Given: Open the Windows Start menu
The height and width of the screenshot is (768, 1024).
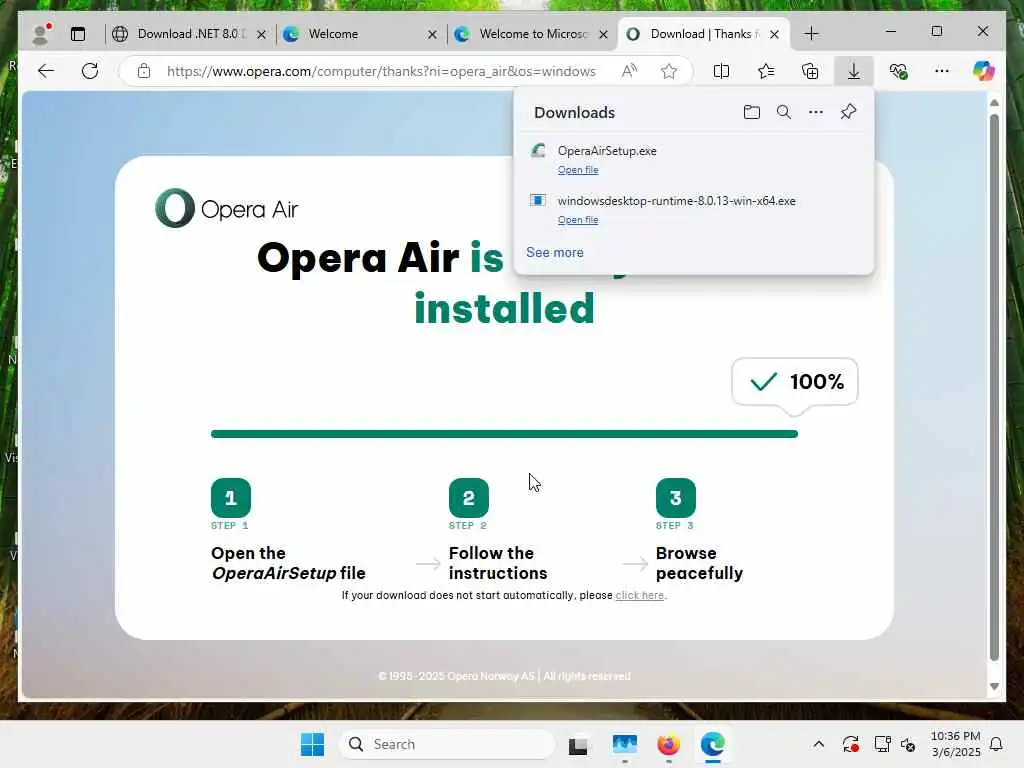Looking at the screenshot, I should [x=312, y=744].
